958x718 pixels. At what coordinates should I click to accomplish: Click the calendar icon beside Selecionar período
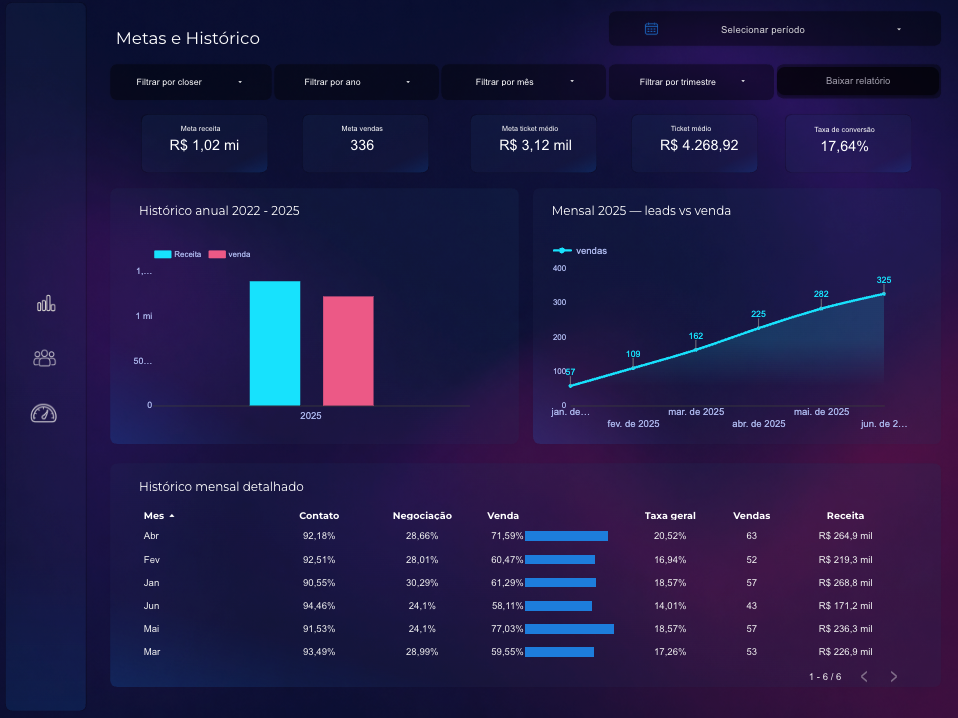[x=651, y=29]
